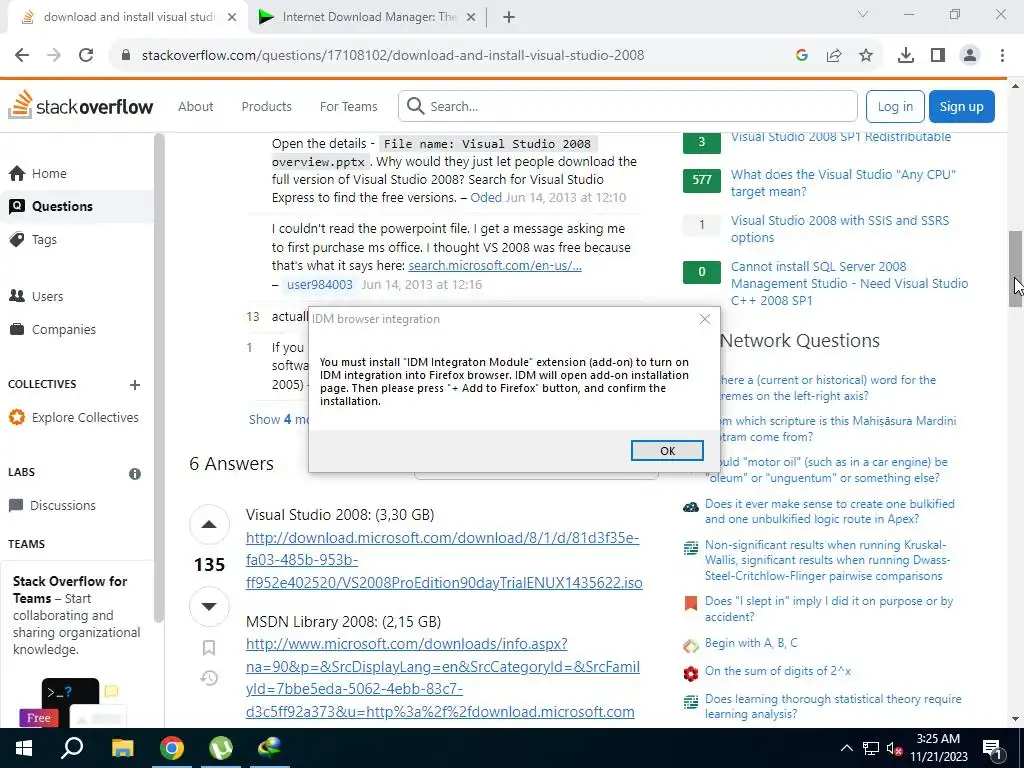Show answer activity history icon
1024x768 pixels.
[209, 678]
